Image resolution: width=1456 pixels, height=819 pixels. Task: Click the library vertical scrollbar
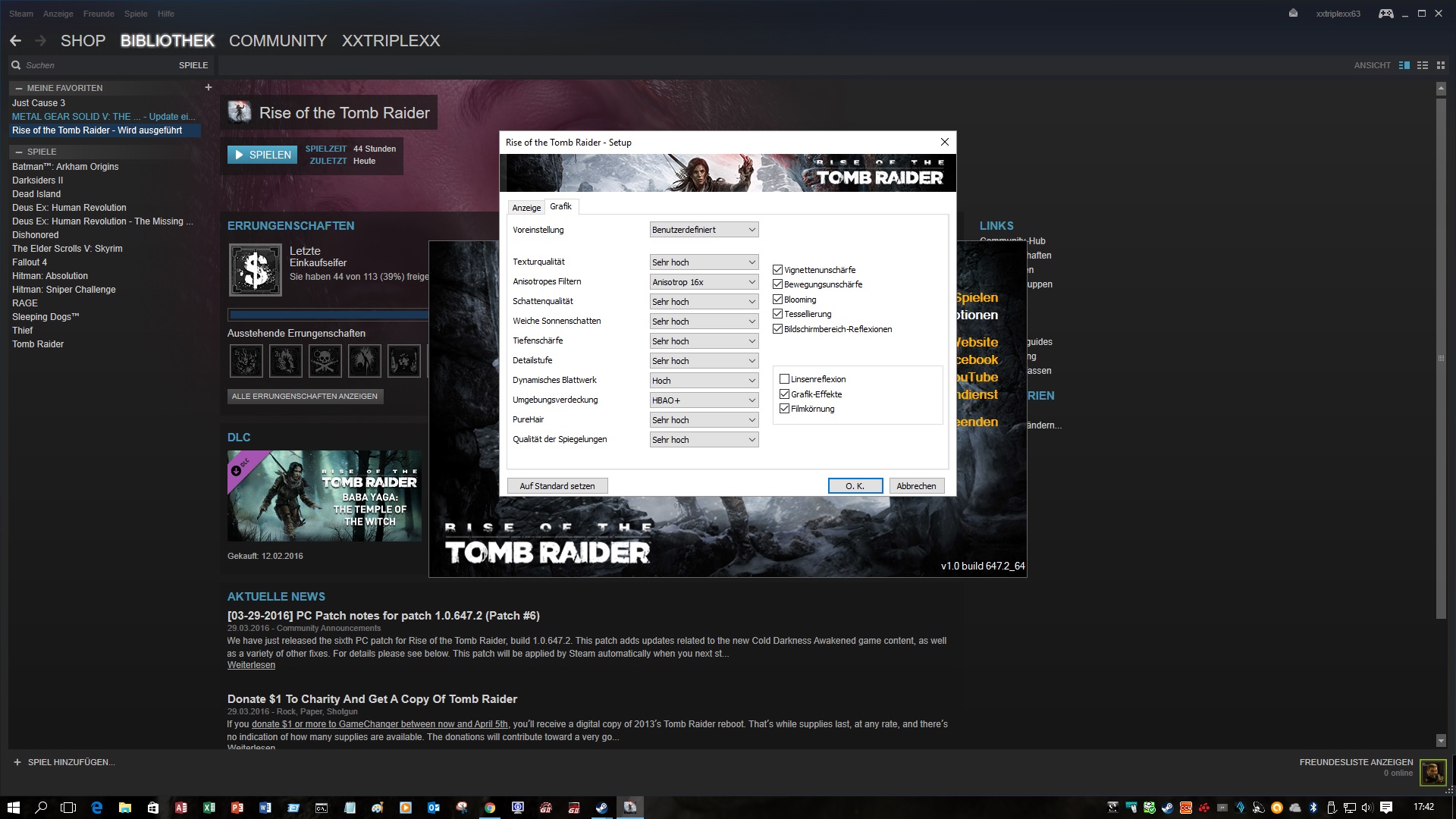[1441, 356]
